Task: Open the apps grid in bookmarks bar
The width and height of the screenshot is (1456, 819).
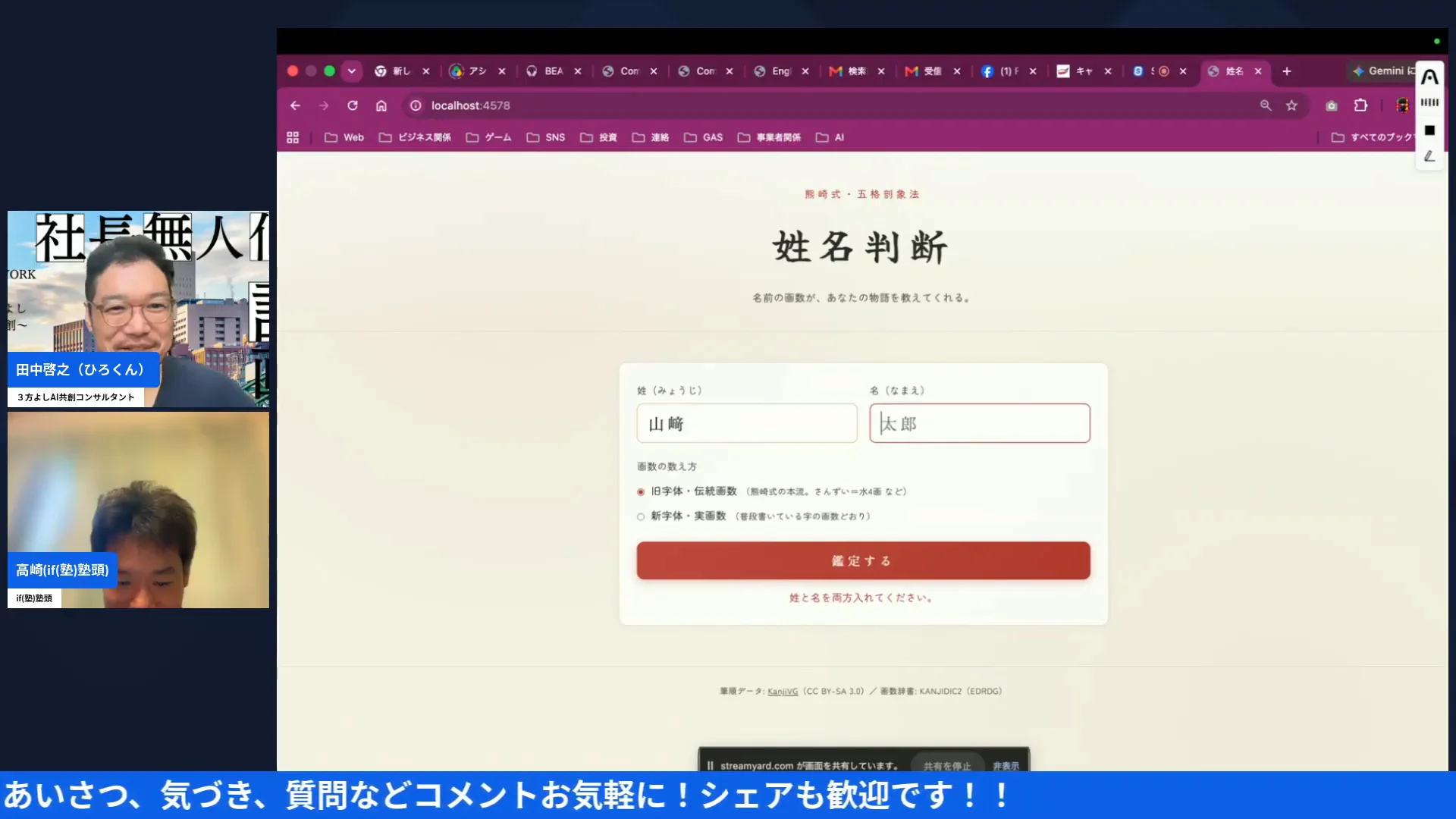Action: 293,137
